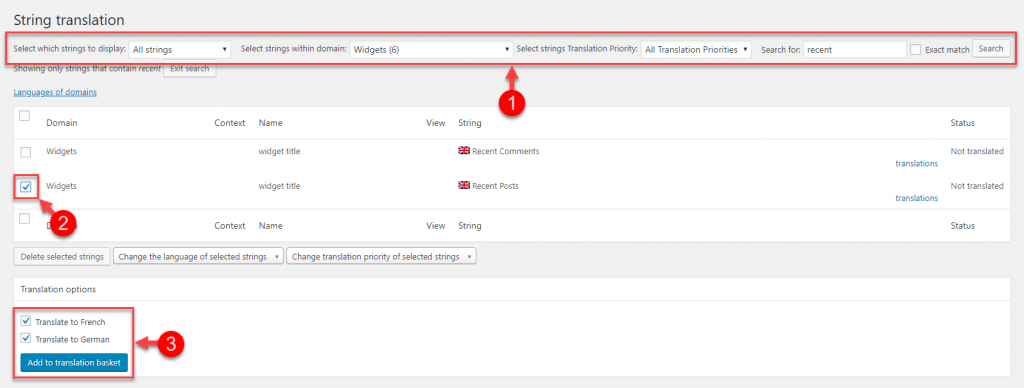Image resolution: width=1024 pixels, height=388 pixels.
Task: Open the All strings display dropdown
Action: [x=179, y=49]
